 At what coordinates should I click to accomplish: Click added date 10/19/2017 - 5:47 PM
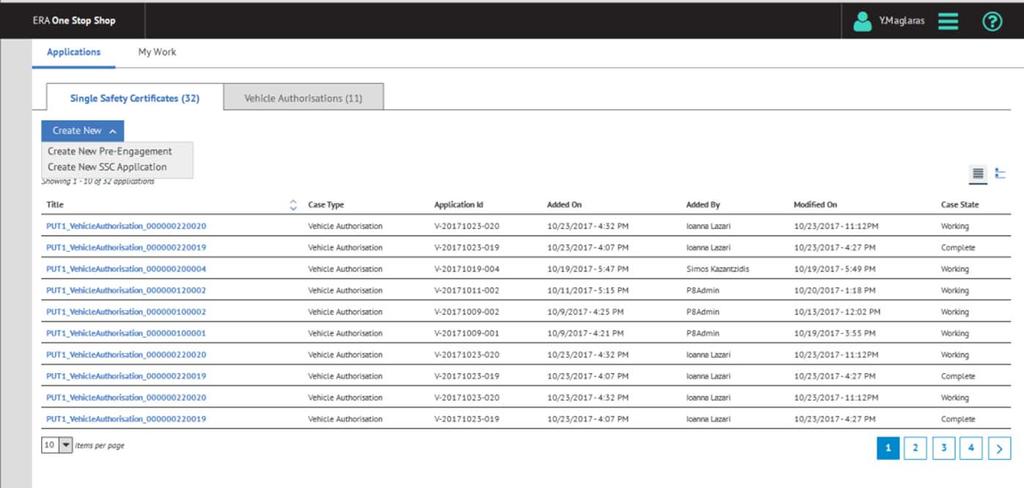(x=588, y=269)
